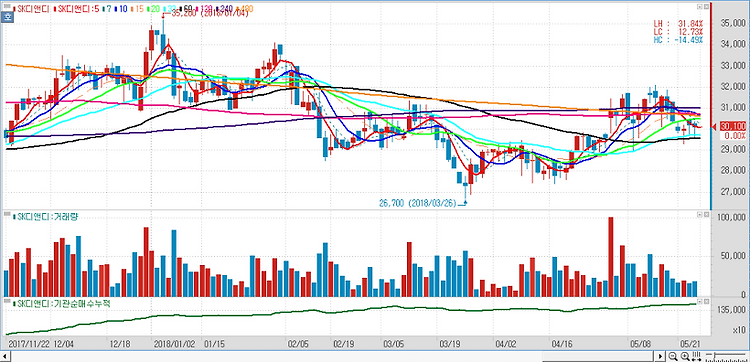Click the 27,000 price axis label
This screenshot has height=362, width=750.
[734, 191]
